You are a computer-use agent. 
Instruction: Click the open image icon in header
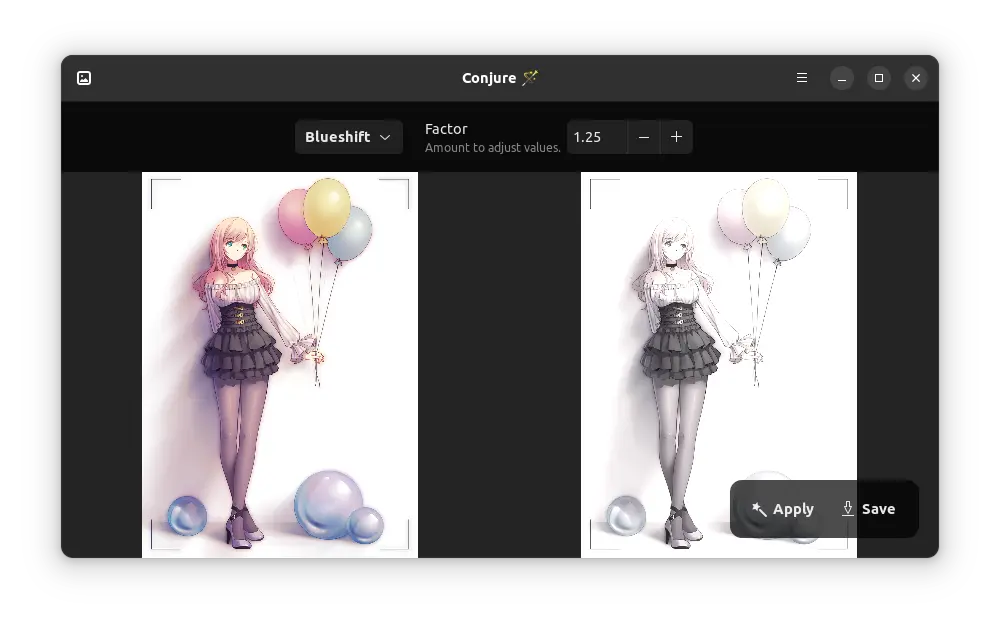84,78
